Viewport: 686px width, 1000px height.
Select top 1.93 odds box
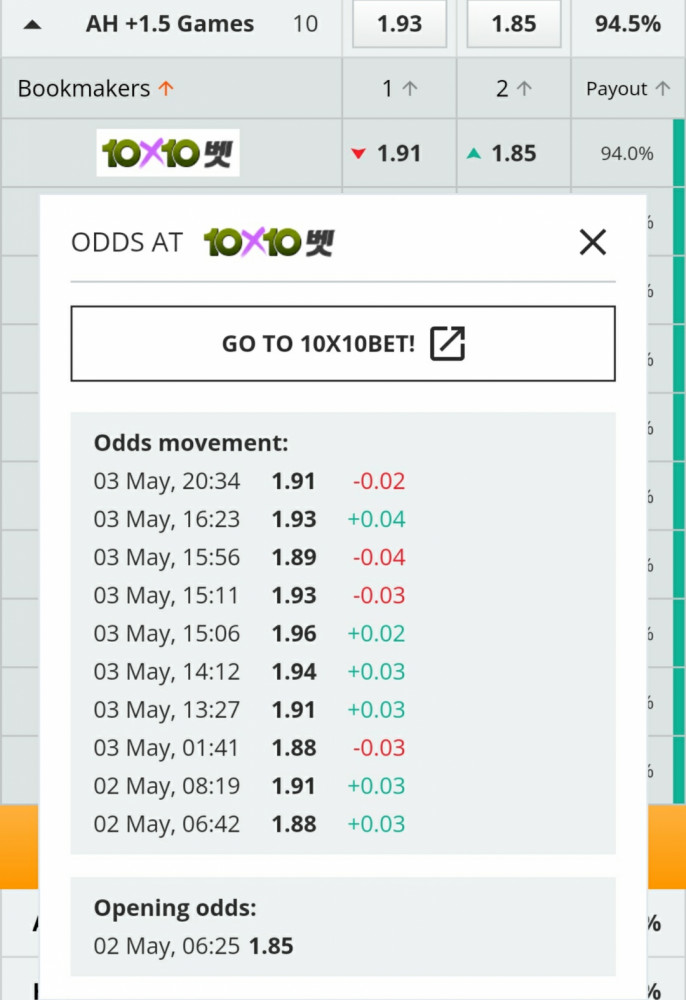pos(400,24)
